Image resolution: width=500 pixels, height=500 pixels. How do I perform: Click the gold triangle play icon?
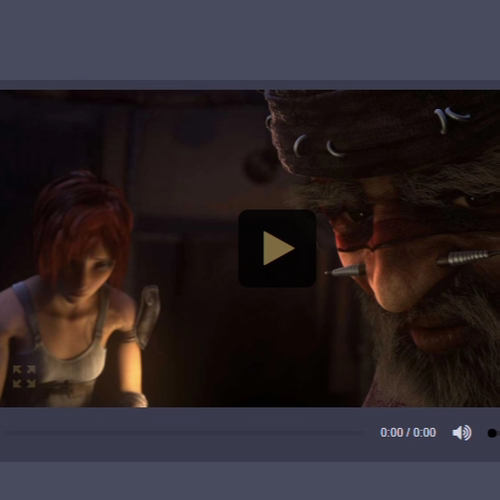tap(278, 248)
